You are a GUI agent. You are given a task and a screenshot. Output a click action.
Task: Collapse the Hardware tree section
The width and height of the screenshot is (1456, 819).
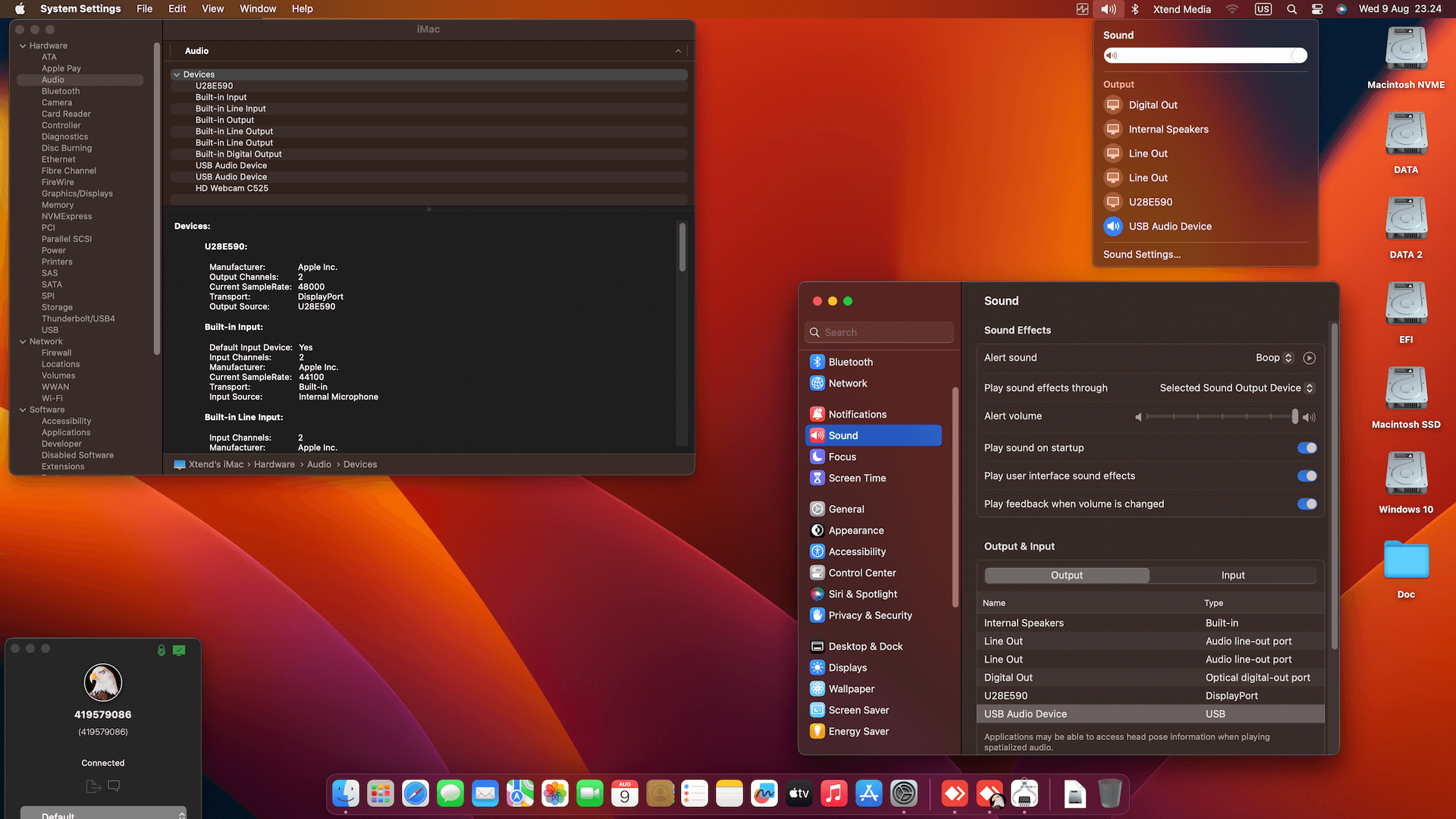tap(23, 45)
